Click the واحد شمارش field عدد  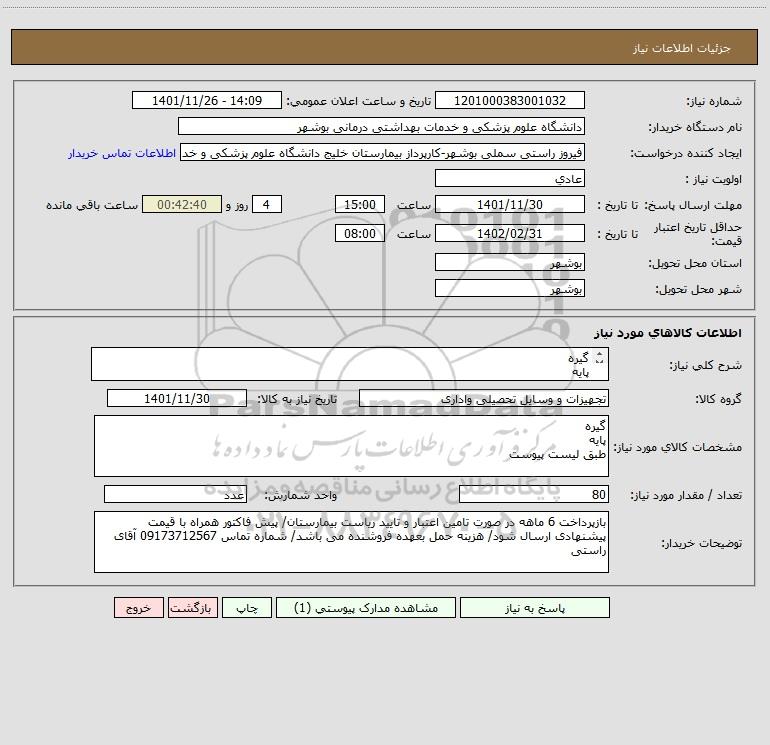click(x=175, y=495)
